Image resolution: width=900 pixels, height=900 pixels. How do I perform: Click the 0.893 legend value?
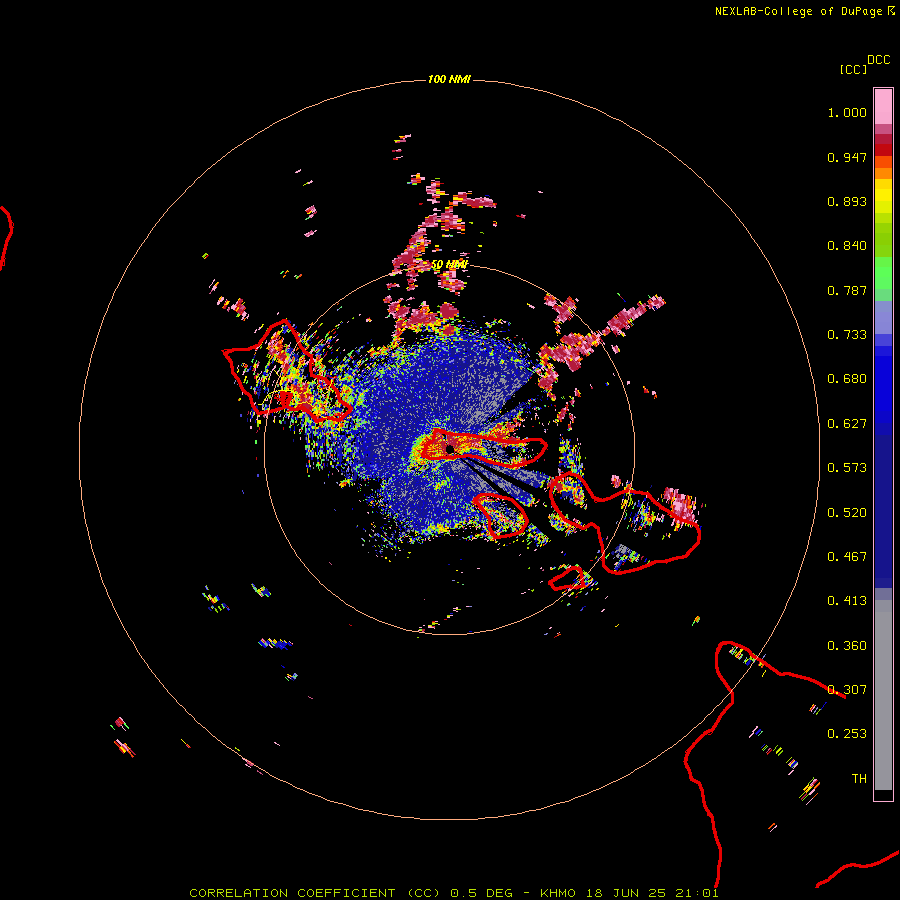click(x=847, y=201)
